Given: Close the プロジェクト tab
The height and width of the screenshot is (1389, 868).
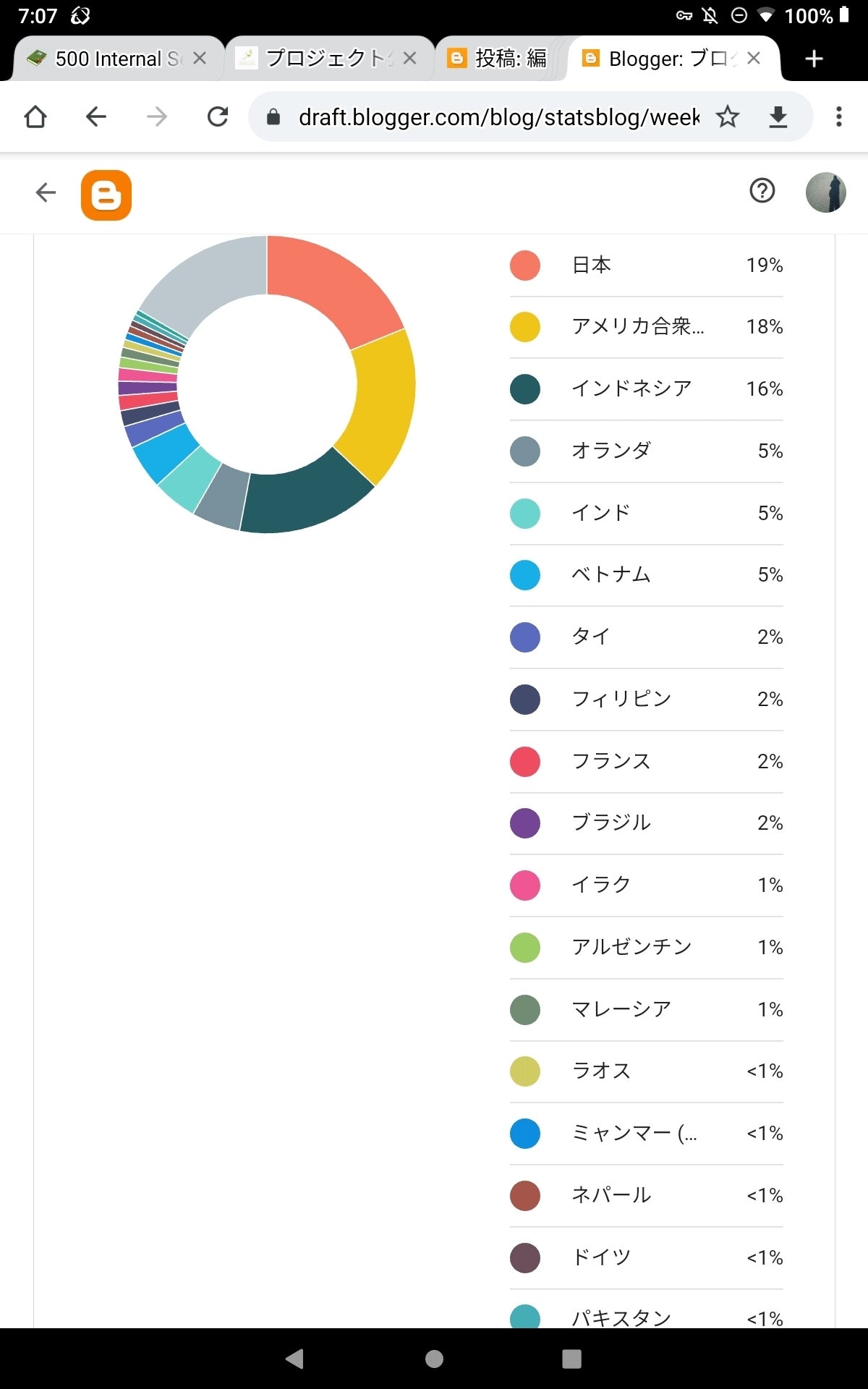Looking at the screenshot, I should point(409,58).
